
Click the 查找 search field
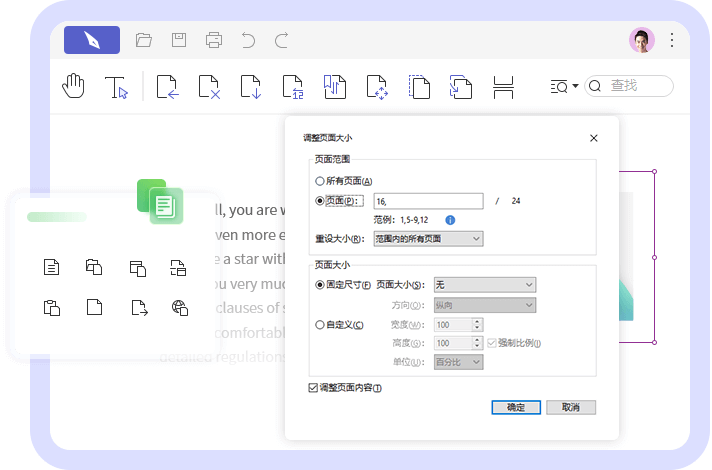629,86
